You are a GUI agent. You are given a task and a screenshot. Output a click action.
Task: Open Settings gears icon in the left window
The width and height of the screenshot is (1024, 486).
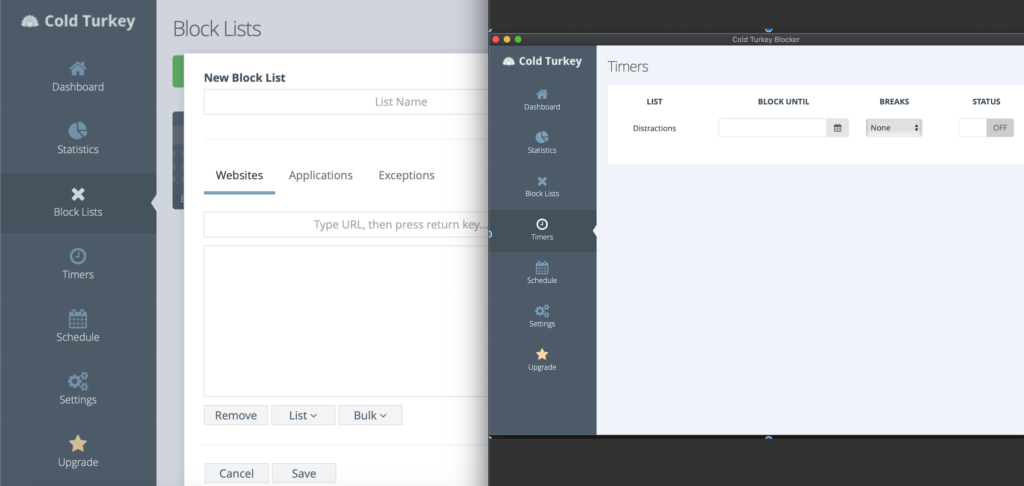(x=78, y=381)
